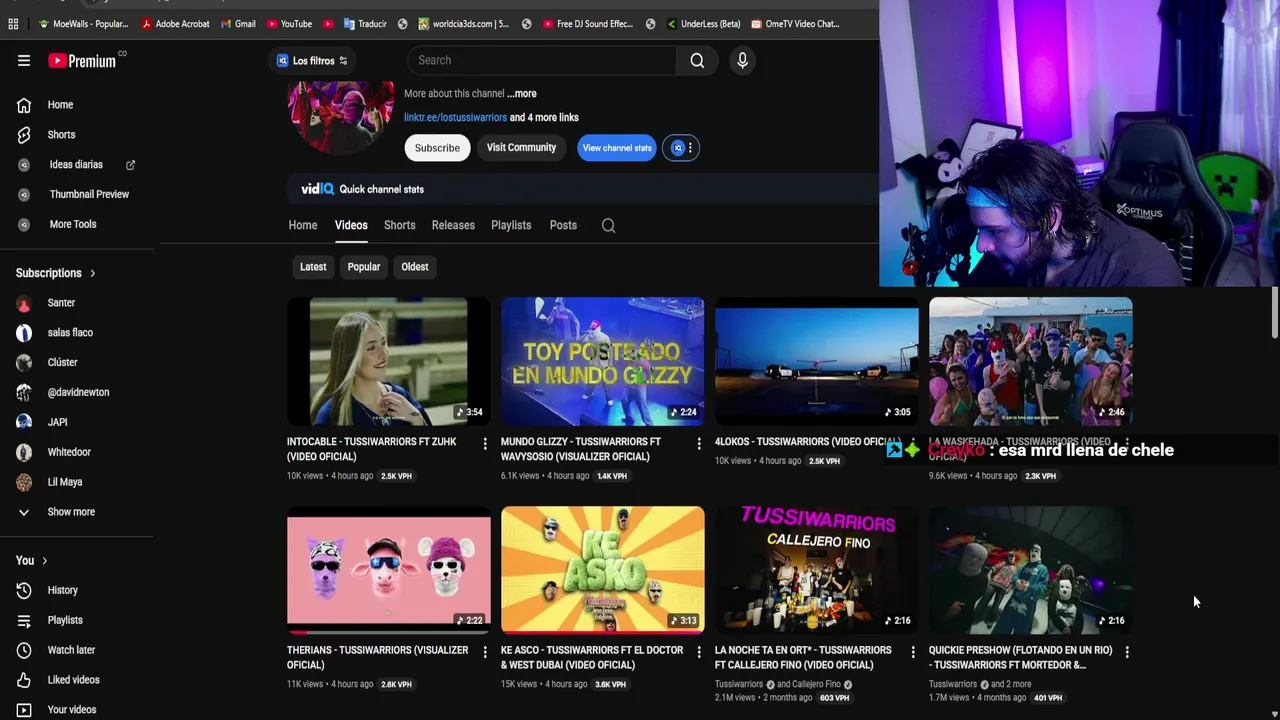Open the MoeWalls bookmark

(83, 24)
